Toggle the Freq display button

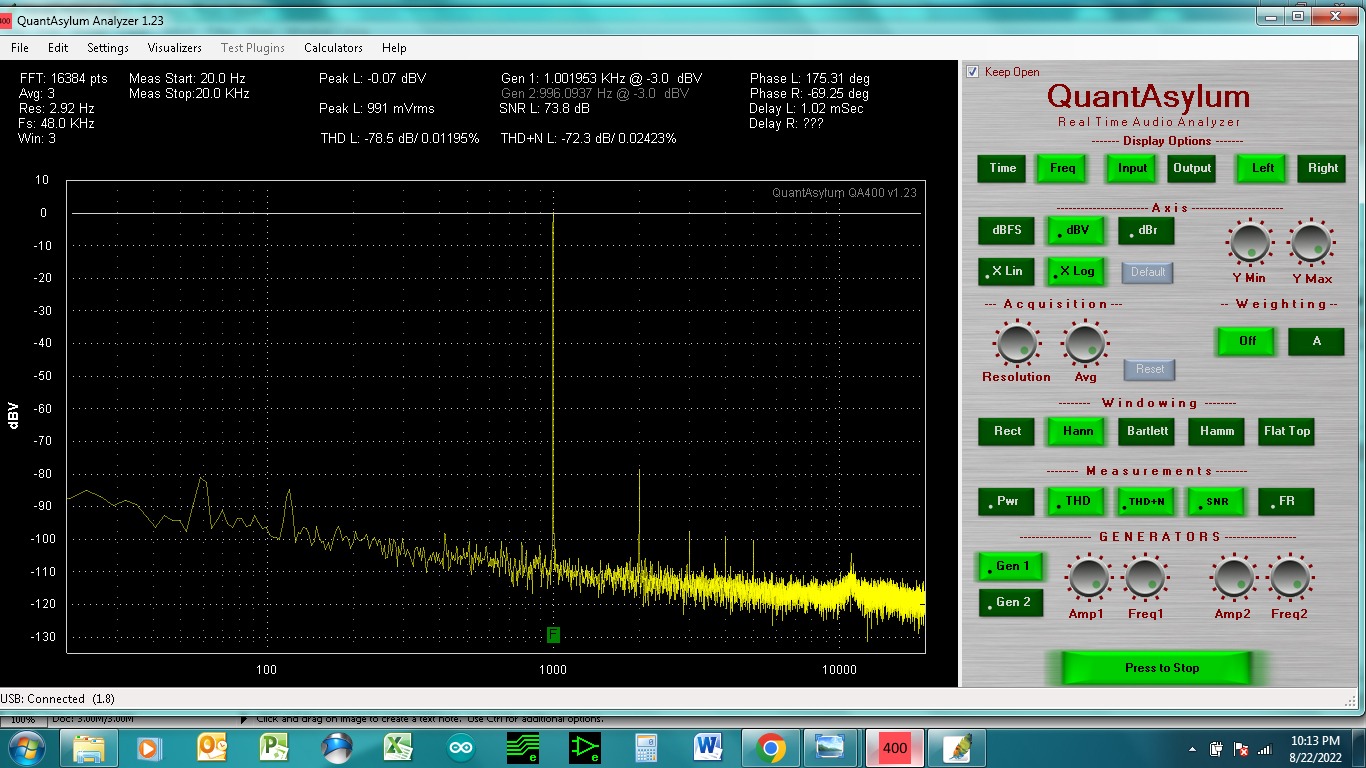1063,168
